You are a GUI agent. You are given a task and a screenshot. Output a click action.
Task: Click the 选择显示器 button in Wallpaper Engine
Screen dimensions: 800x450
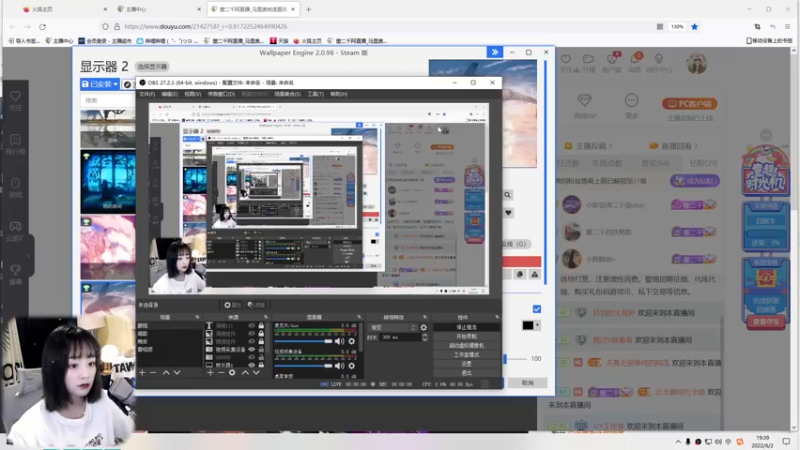[x=152, y=66]
